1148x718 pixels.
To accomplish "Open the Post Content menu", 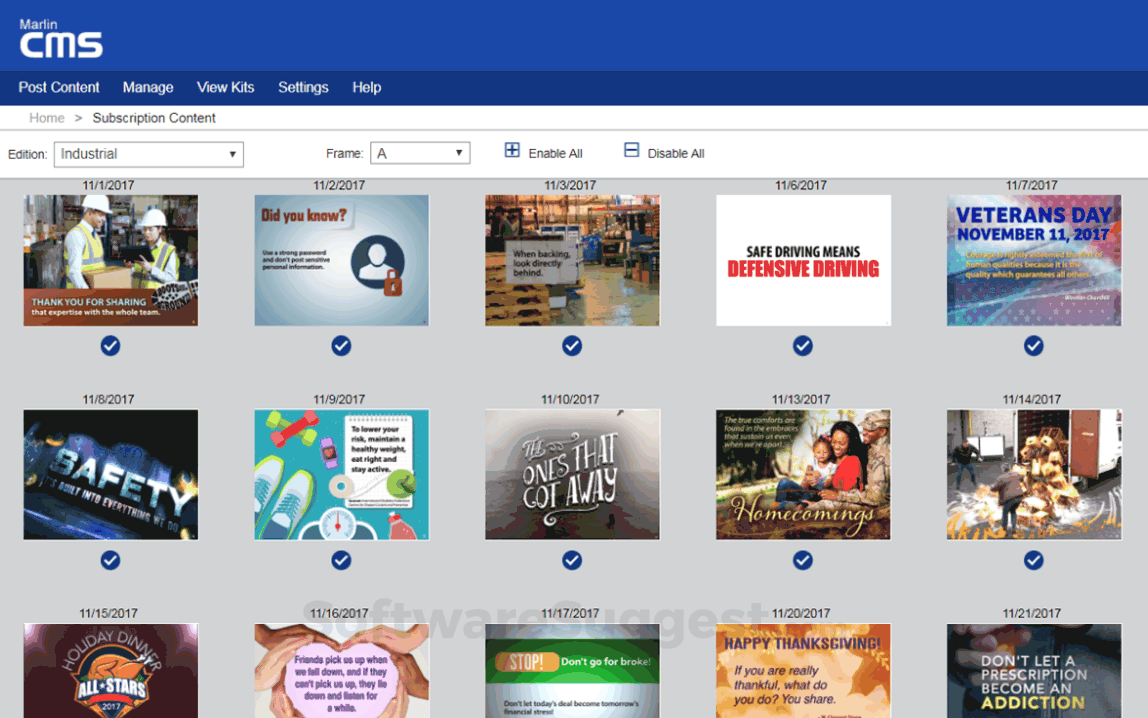I will (58, 88).
